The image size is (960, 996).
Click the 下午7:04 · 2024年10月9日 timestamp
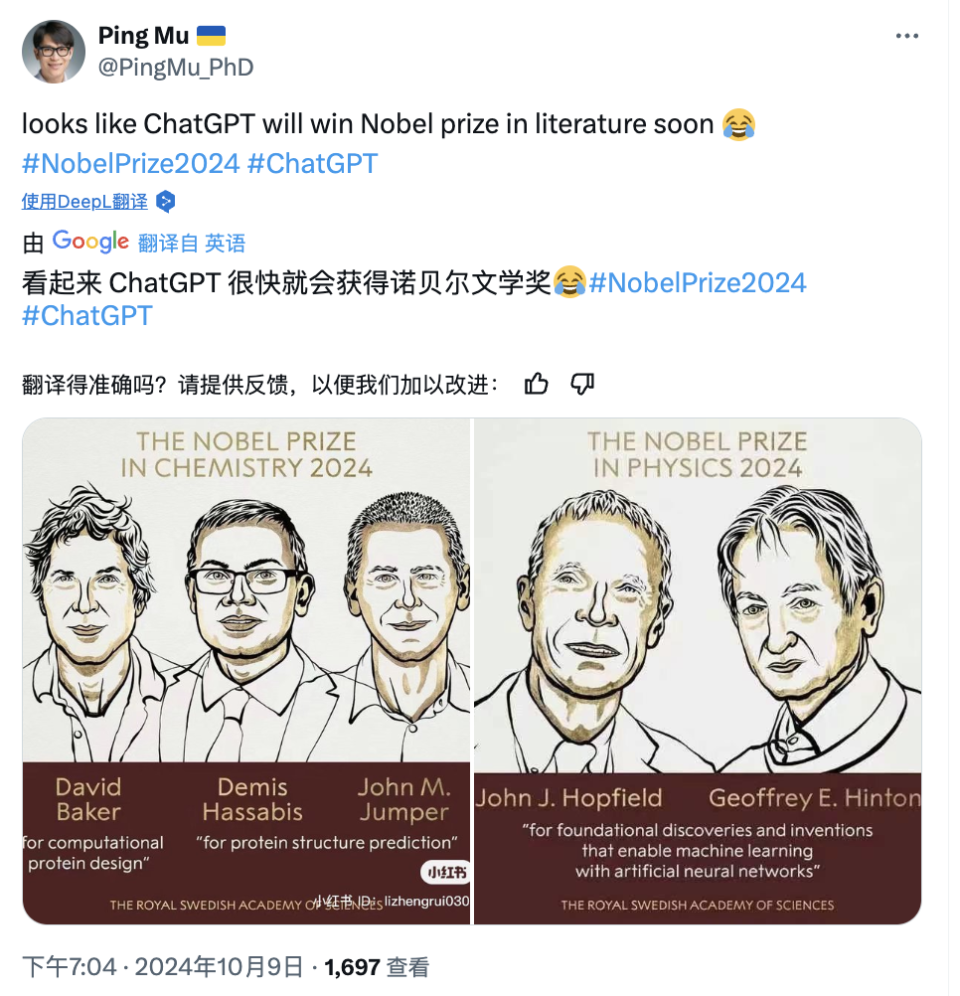point(163,967)
